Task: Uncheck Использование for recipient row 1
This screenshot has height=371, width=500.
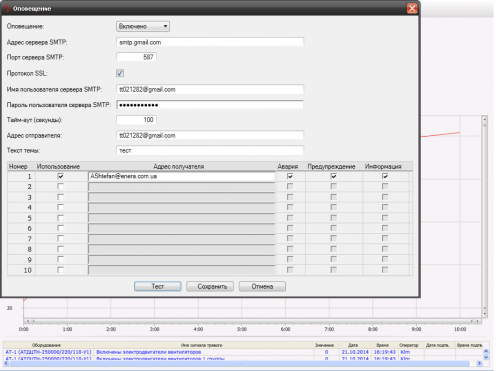Action: point(60,176)
